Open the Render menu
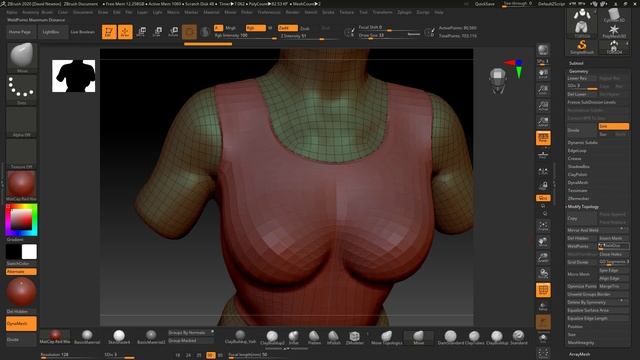 [292, 12]
